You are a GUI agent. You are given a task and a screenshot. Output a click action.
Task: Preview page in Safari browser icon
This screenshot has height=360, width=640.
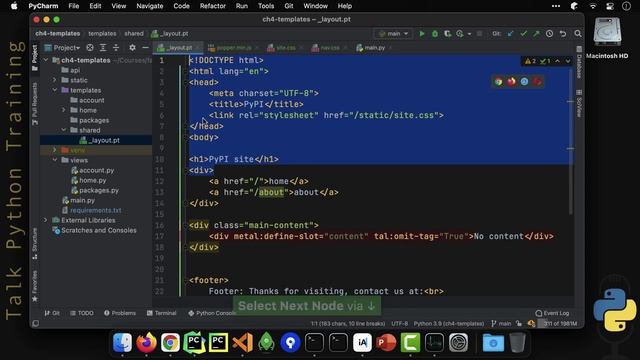tap(524, 82)
